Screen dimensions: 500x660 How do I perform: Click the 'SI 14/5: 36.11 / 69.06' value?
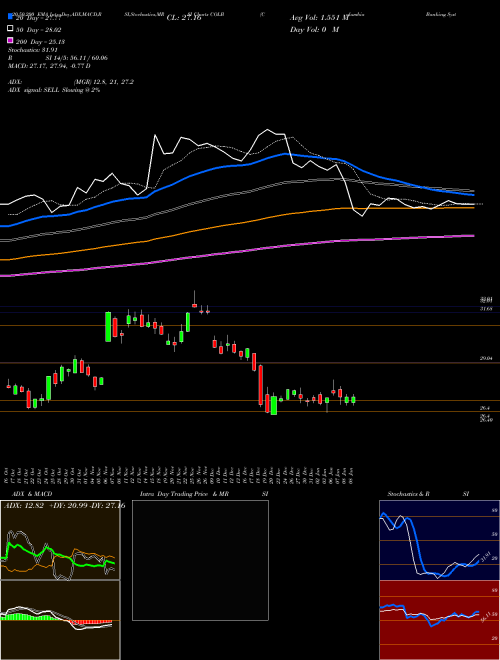(77, 58)
